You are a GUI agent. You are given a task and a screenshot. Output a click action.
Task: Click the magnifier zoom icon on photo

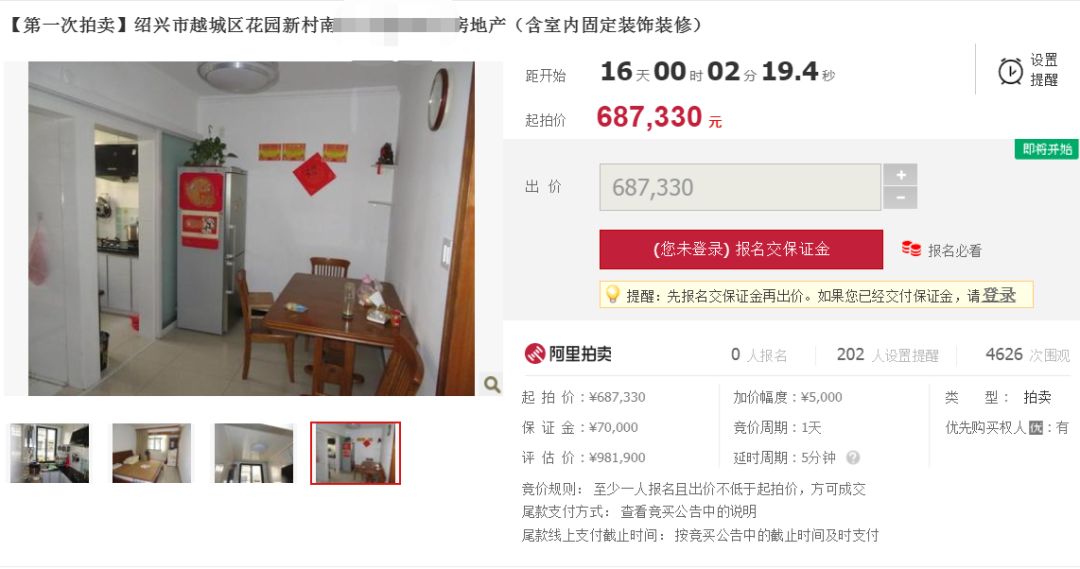(x=492, y=384)
